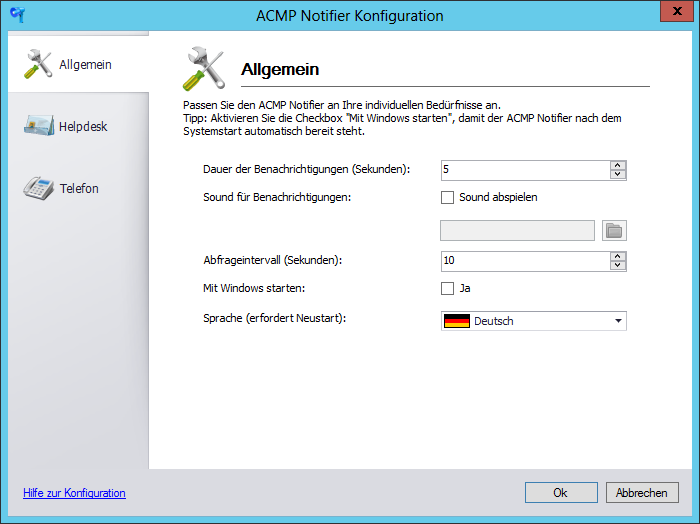Image resolution: width=700 pixels, height=524 pixels.
Task: Click the Sprache (erfordert Neustart) label
Action: click(275, 318)
